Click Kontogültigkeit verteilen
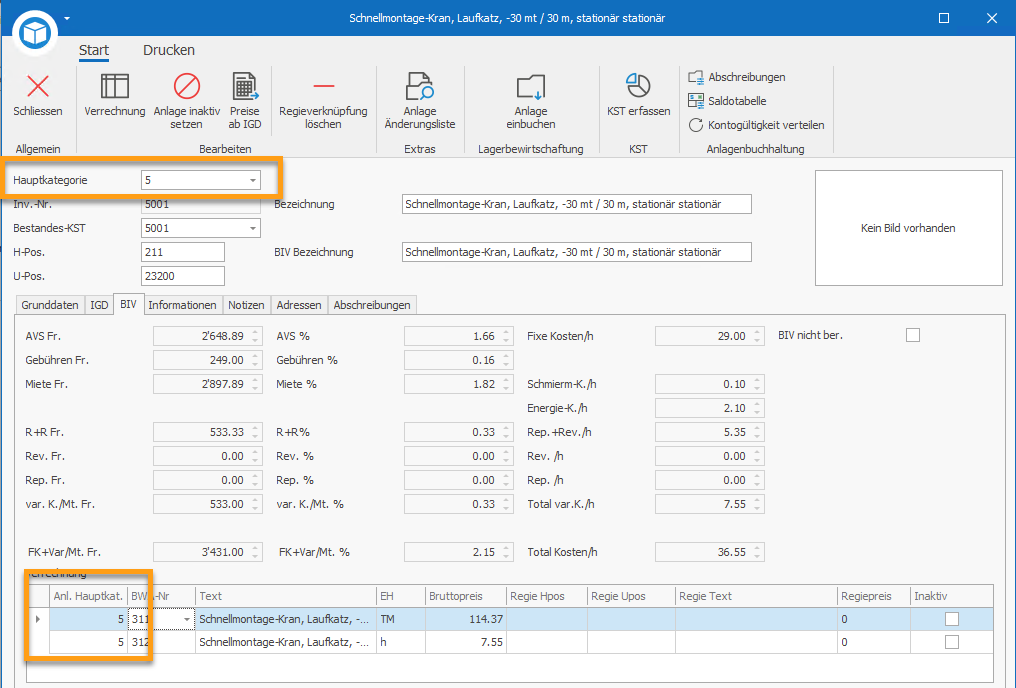1016x688 pixels. click(x=757, y=125)
